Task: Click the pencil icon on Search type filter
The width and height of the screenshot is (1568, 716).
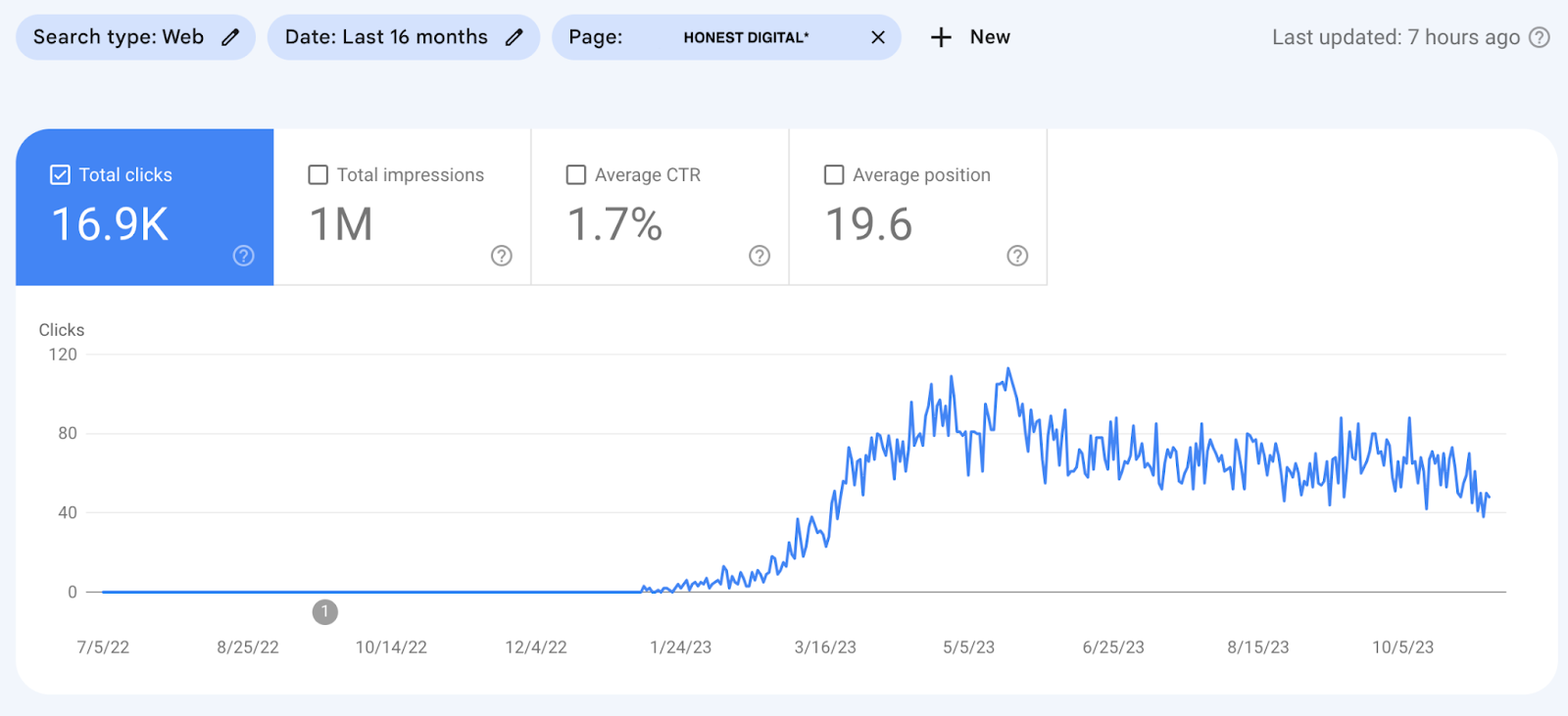Action: 230,37
